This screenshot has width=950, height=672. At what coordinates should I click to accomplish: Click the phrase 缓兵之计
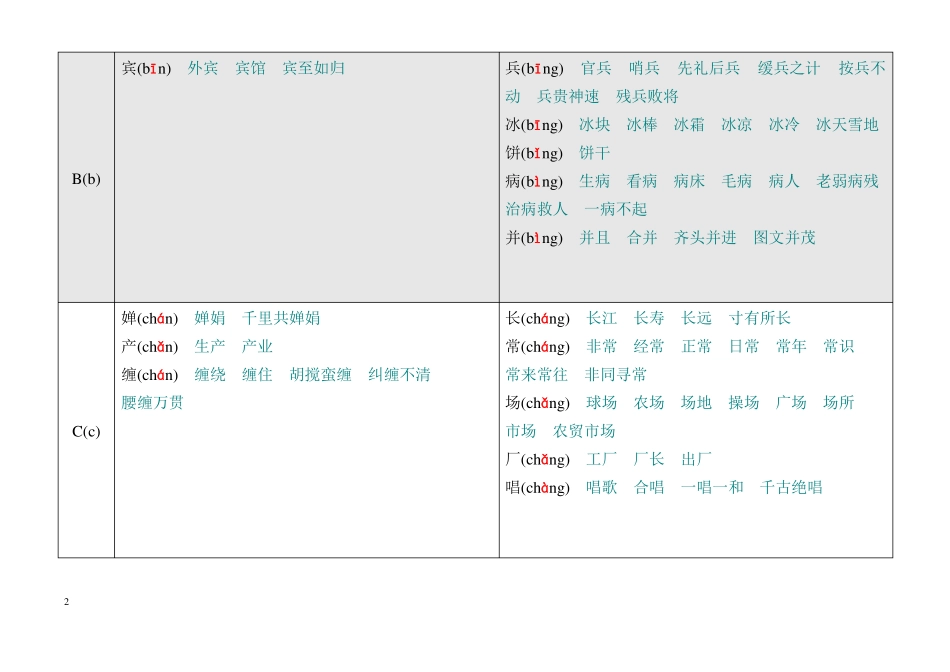[x=788, y=68]
